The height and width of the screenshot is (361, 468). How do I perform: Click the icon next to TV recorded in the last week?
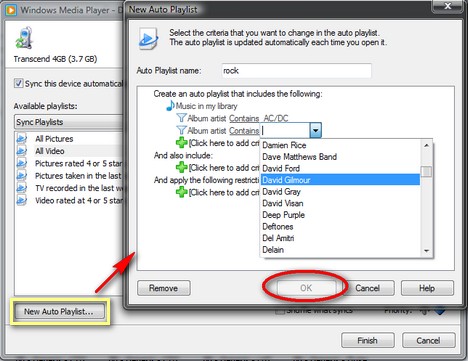(x=22, y=188)
